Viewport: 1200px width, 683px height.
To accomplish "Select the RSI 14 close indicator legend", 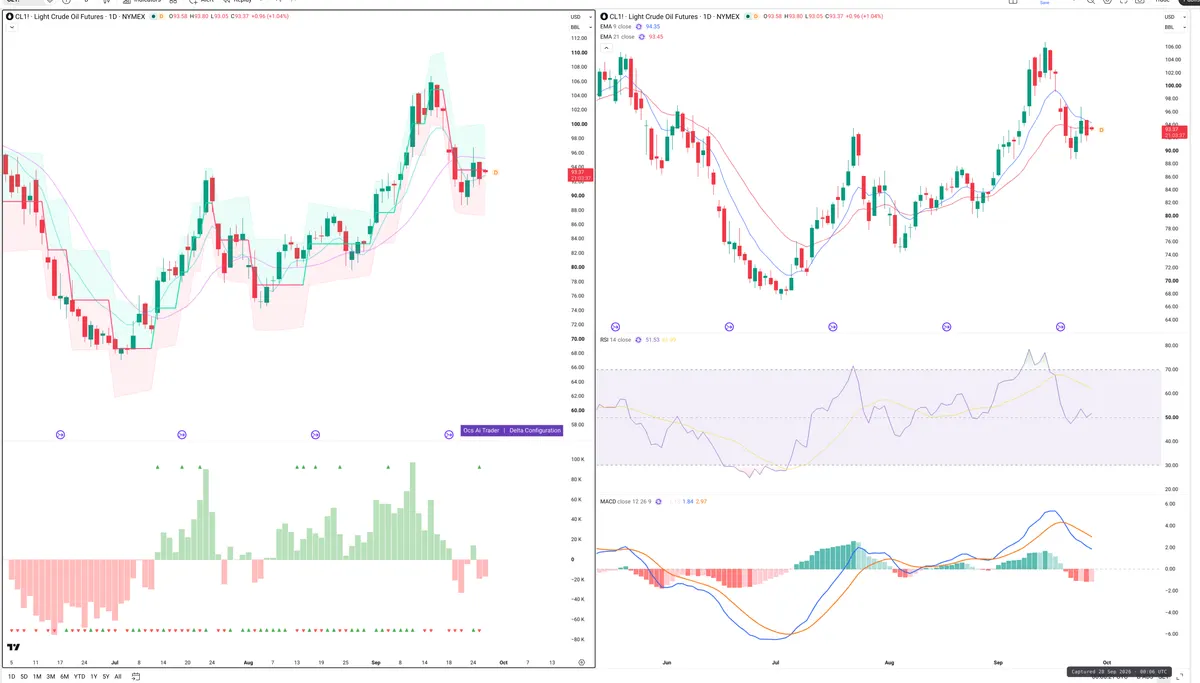I will click(615, 340).
